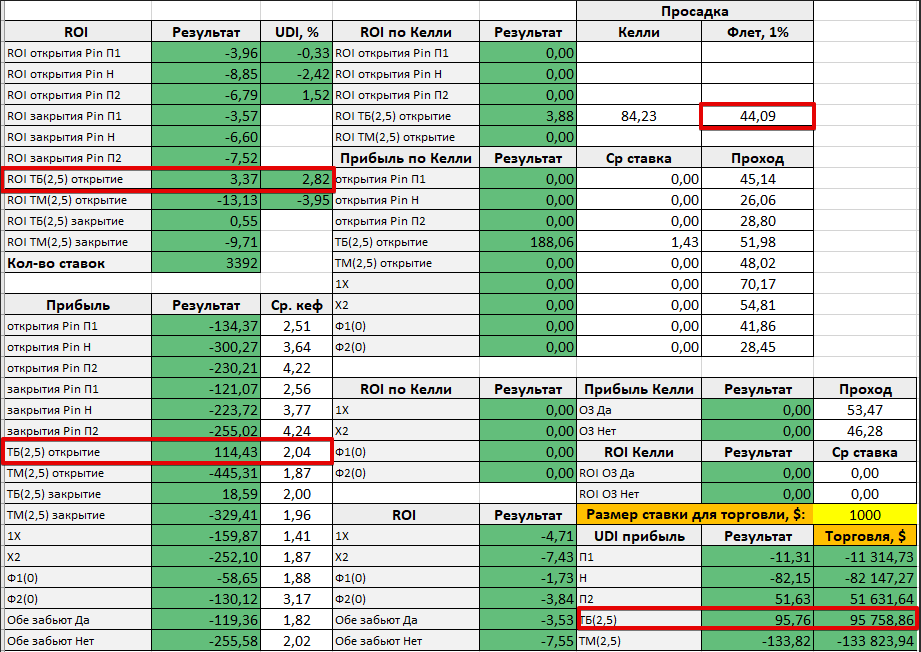Click the UDI profit cell 95,76
The image size is (921, 652).
(757, 620)
